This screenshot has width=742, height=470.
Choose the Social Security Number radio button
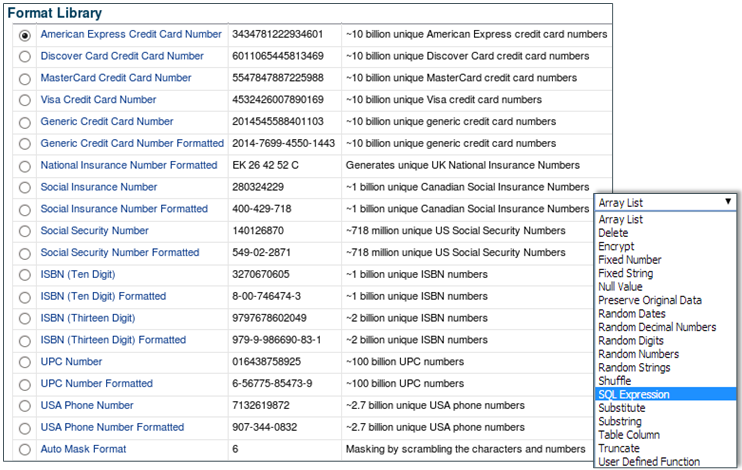point(24,231)
